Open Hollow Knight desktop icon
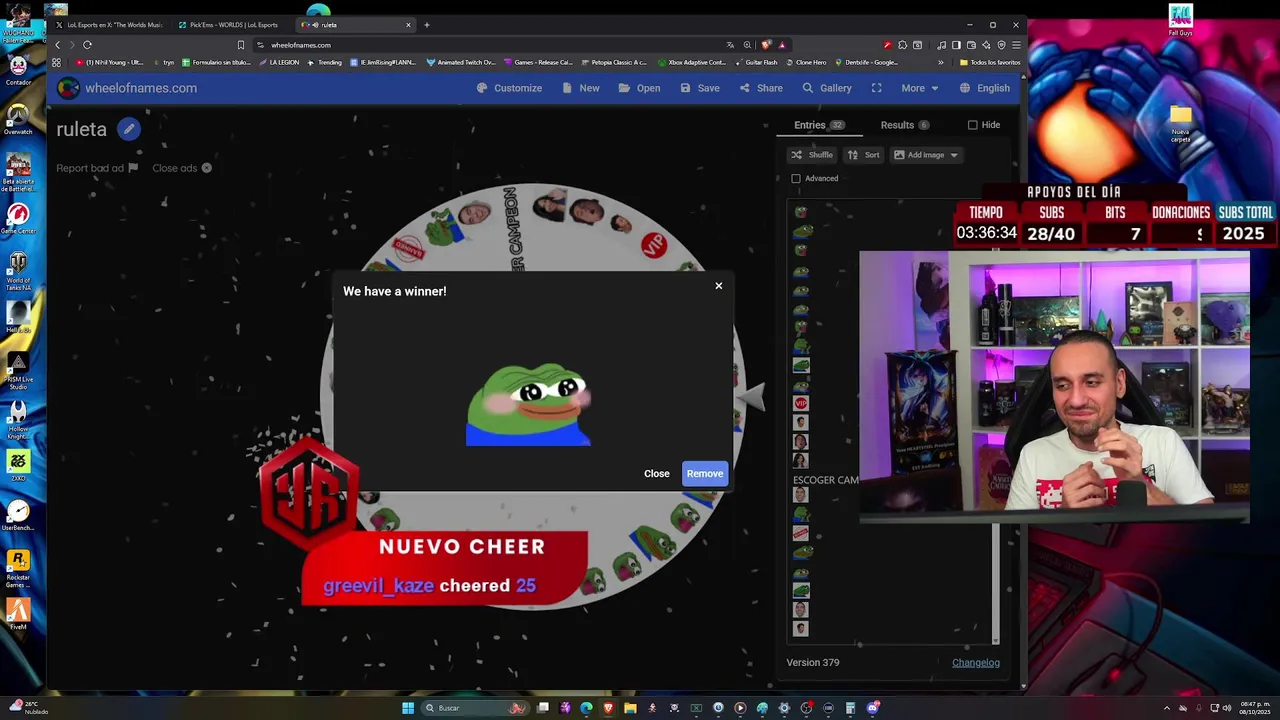The width and height of the screenshot is (1280, 720). (18, 420)
